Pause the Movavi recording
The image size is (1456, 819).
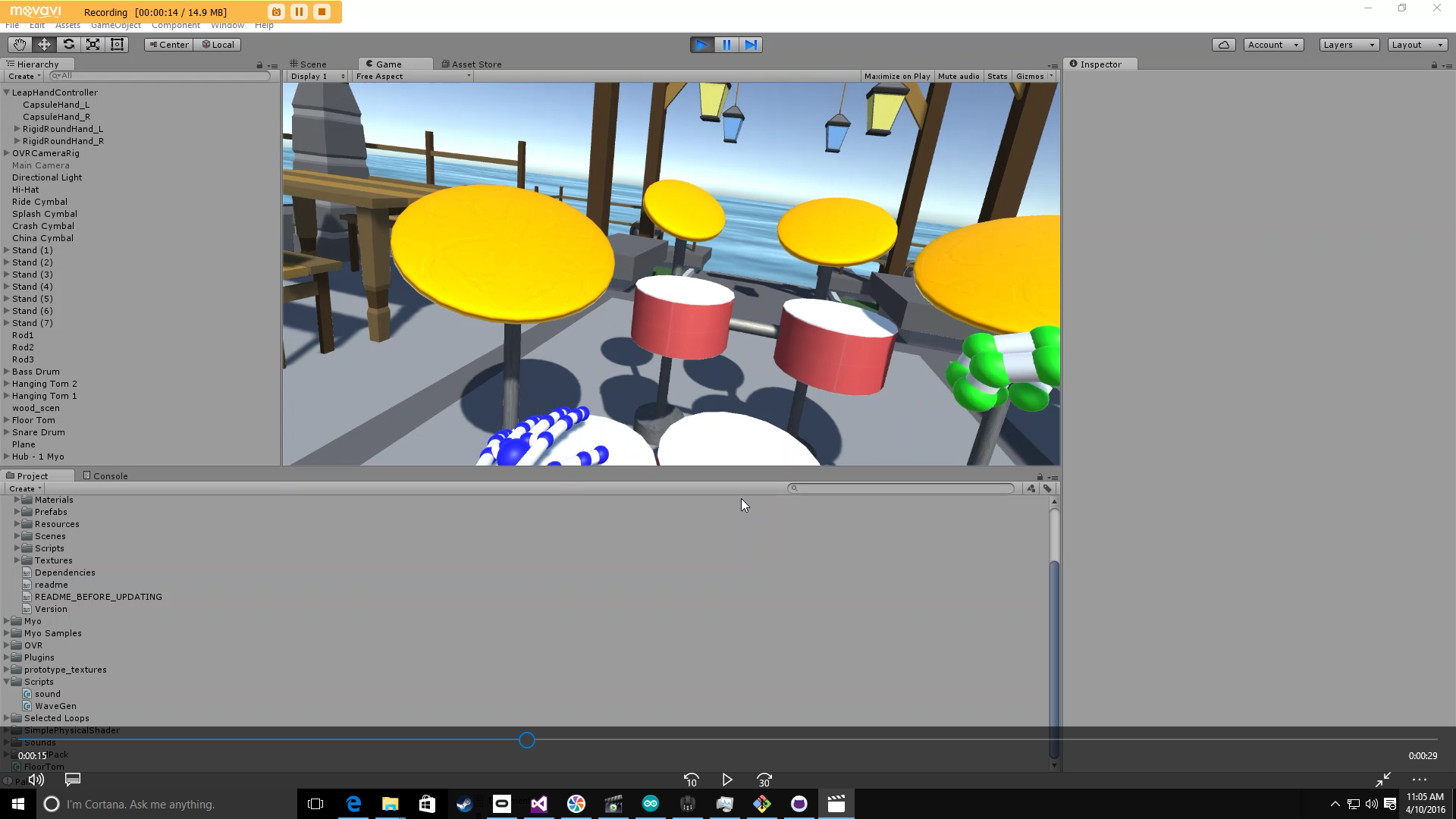tap(299, 11)
